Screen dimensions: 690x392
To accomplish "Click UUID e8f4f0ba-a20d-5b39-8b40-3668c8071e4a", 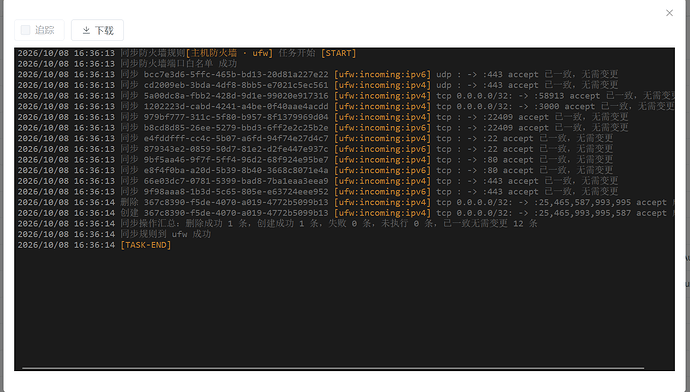I will click(236, 170).
